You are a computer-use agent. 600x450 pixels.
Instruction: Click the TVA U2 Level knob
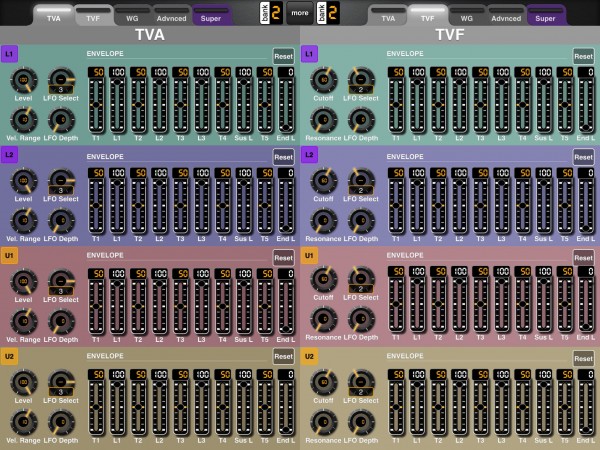click(x=23, y=382)
